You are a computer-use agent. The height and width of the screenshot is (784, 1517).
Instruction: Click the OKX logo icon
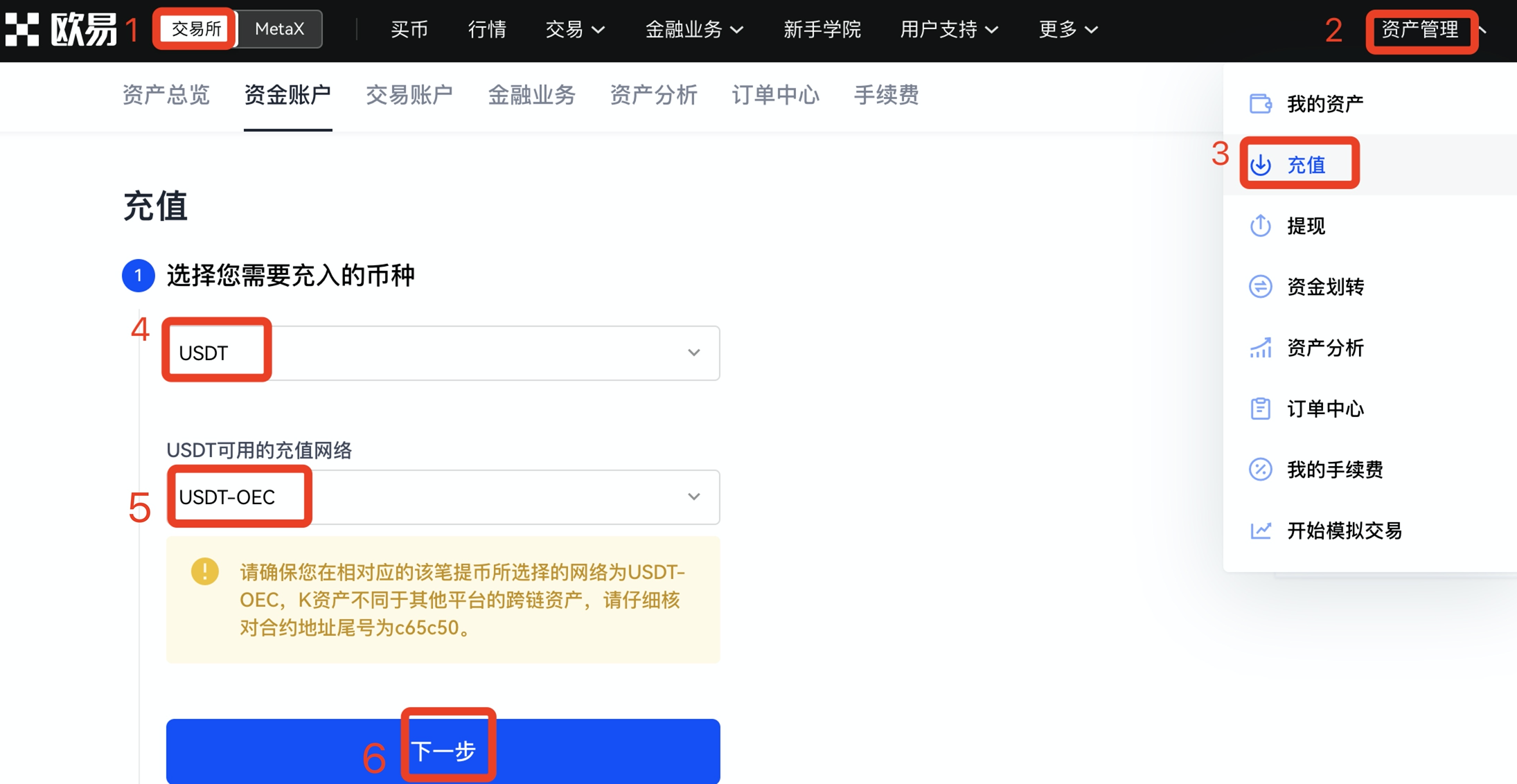click(21, 29)
